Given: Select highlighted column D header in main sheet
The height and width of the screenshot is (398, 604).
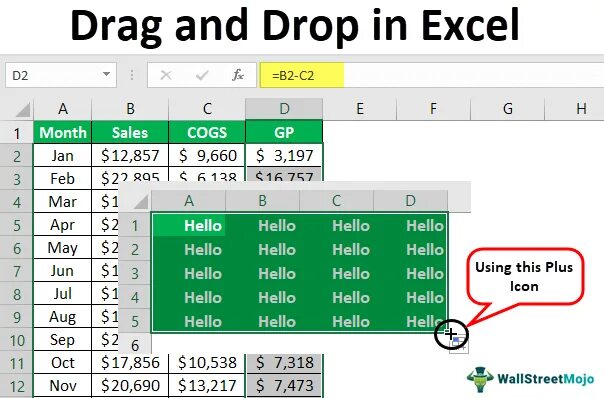Looking at the screenshot, I should [284, 109].
